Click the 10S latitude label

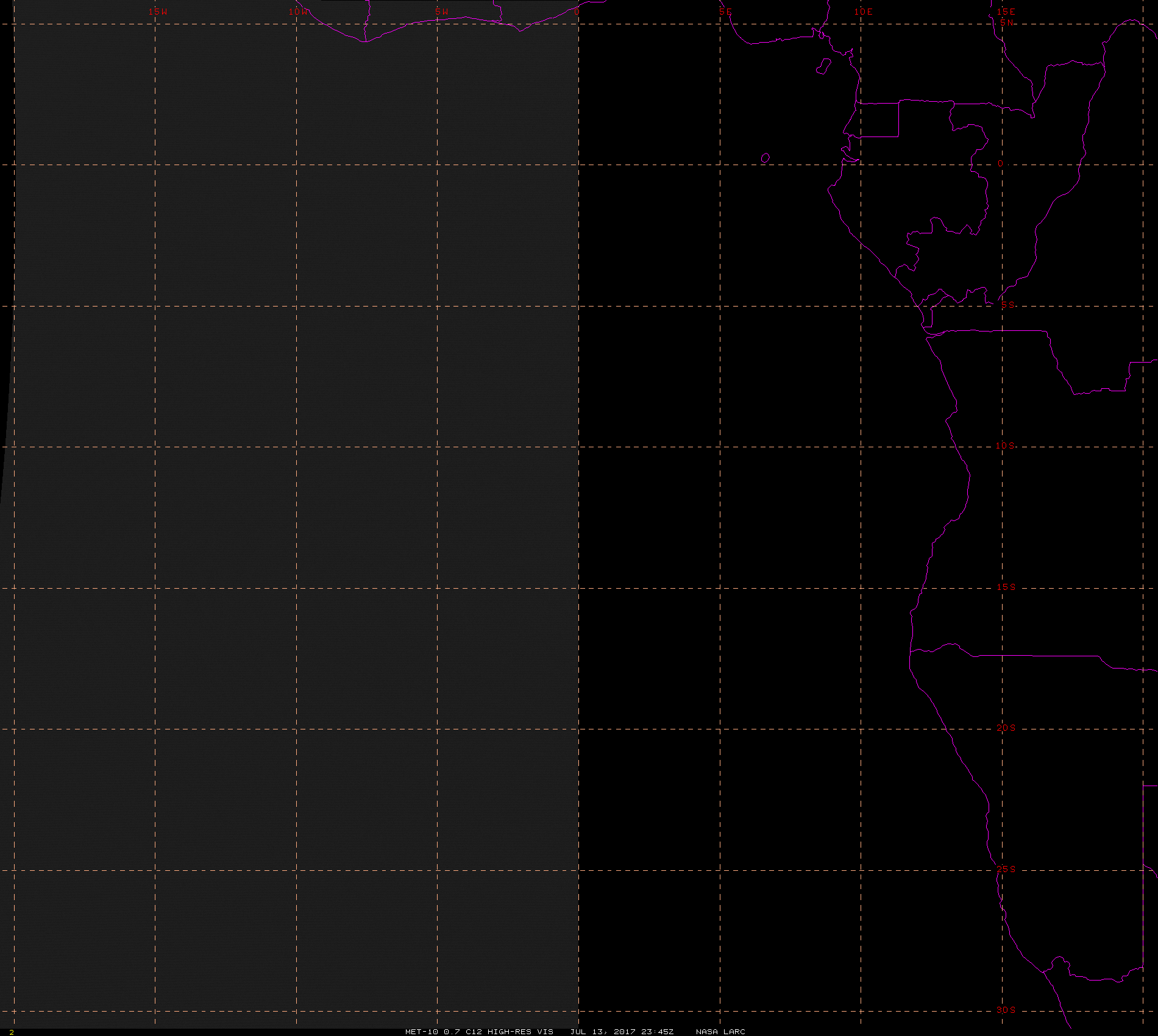pos(1006,445)
